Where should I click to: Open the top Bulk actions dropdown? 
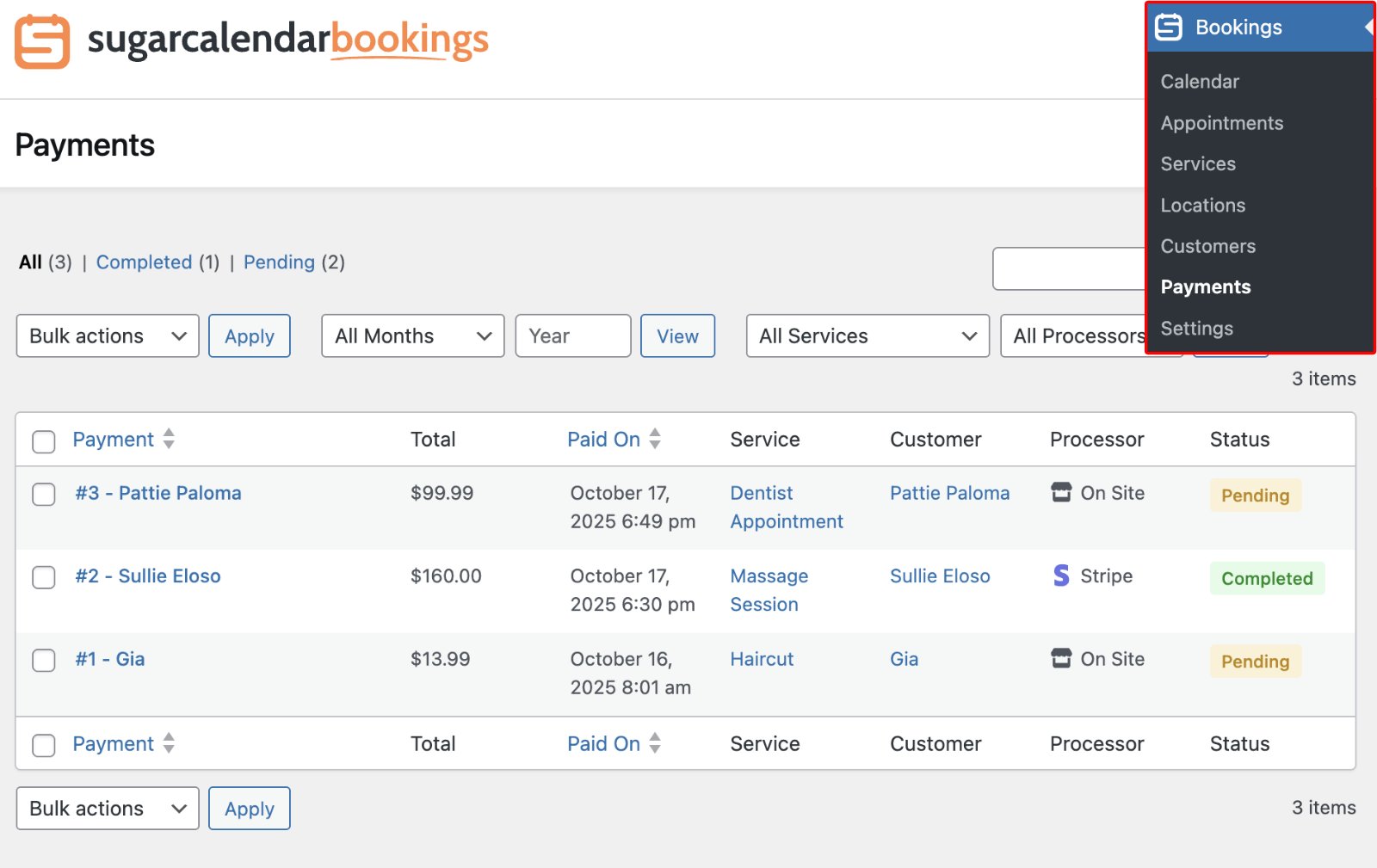[108, 336]
